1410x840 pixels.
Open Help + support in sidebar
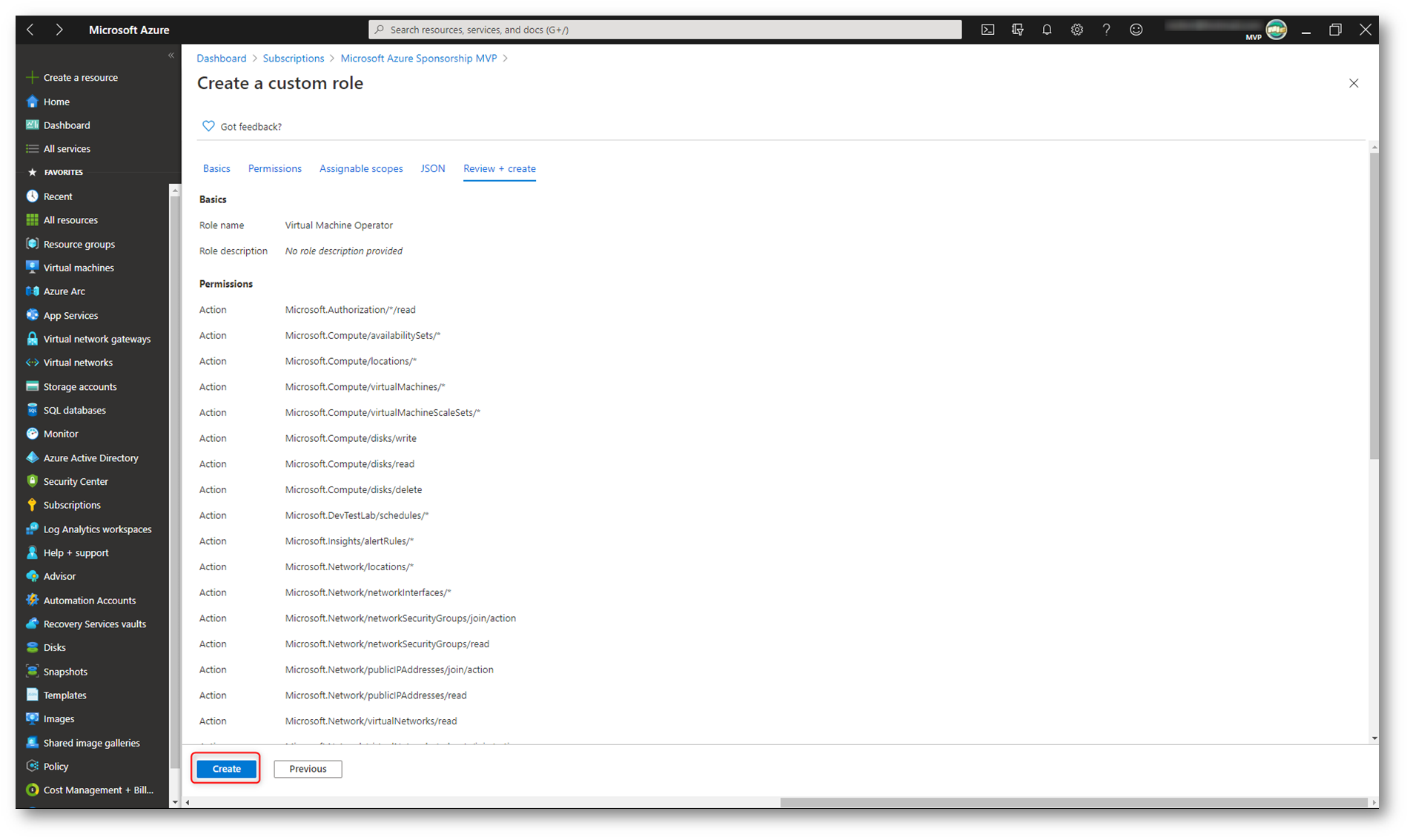click(76, 552)
